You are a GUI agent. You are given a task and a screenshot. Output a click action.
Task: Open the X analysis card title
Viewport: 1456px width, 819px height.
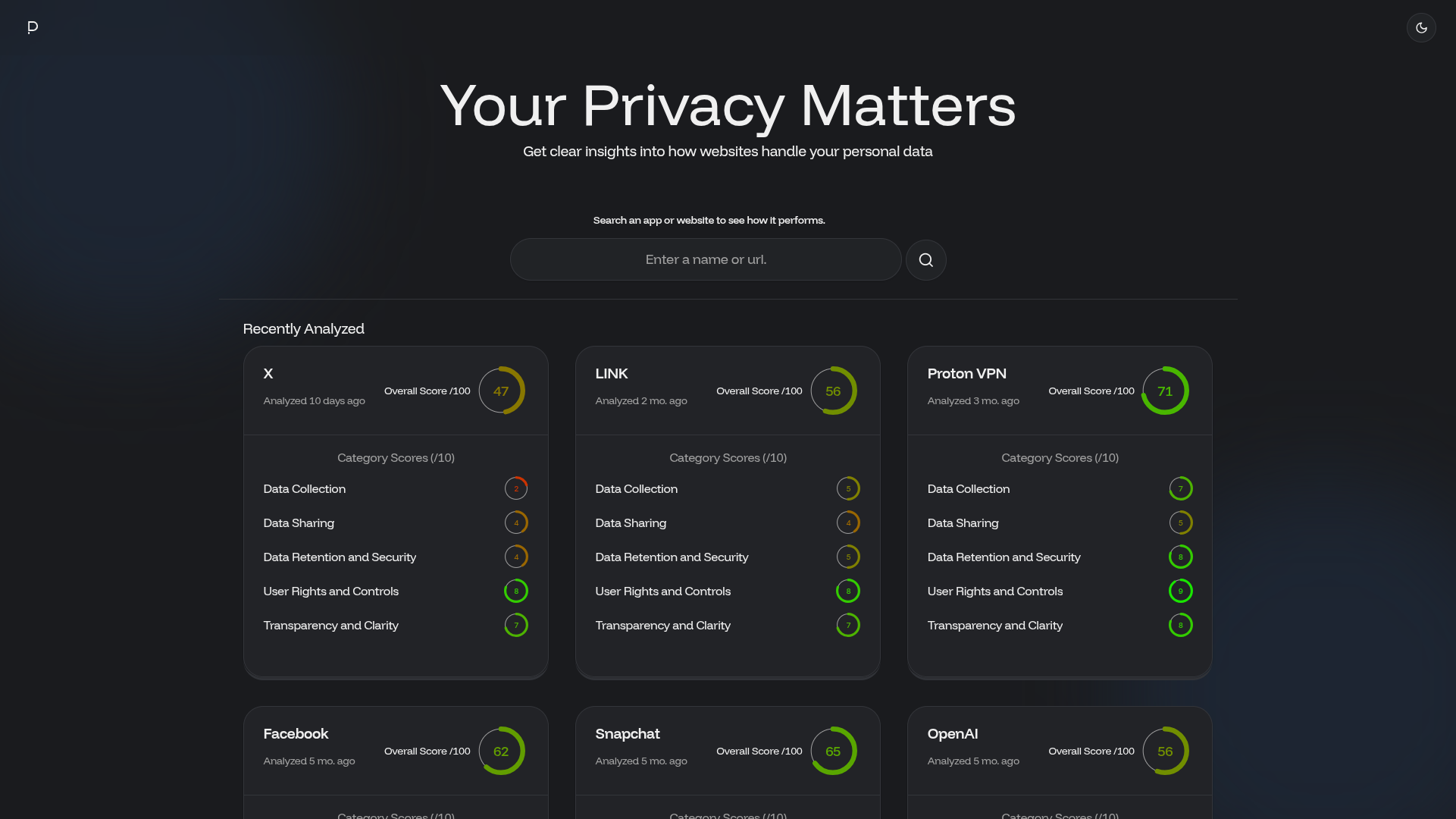tap(268, 374)
